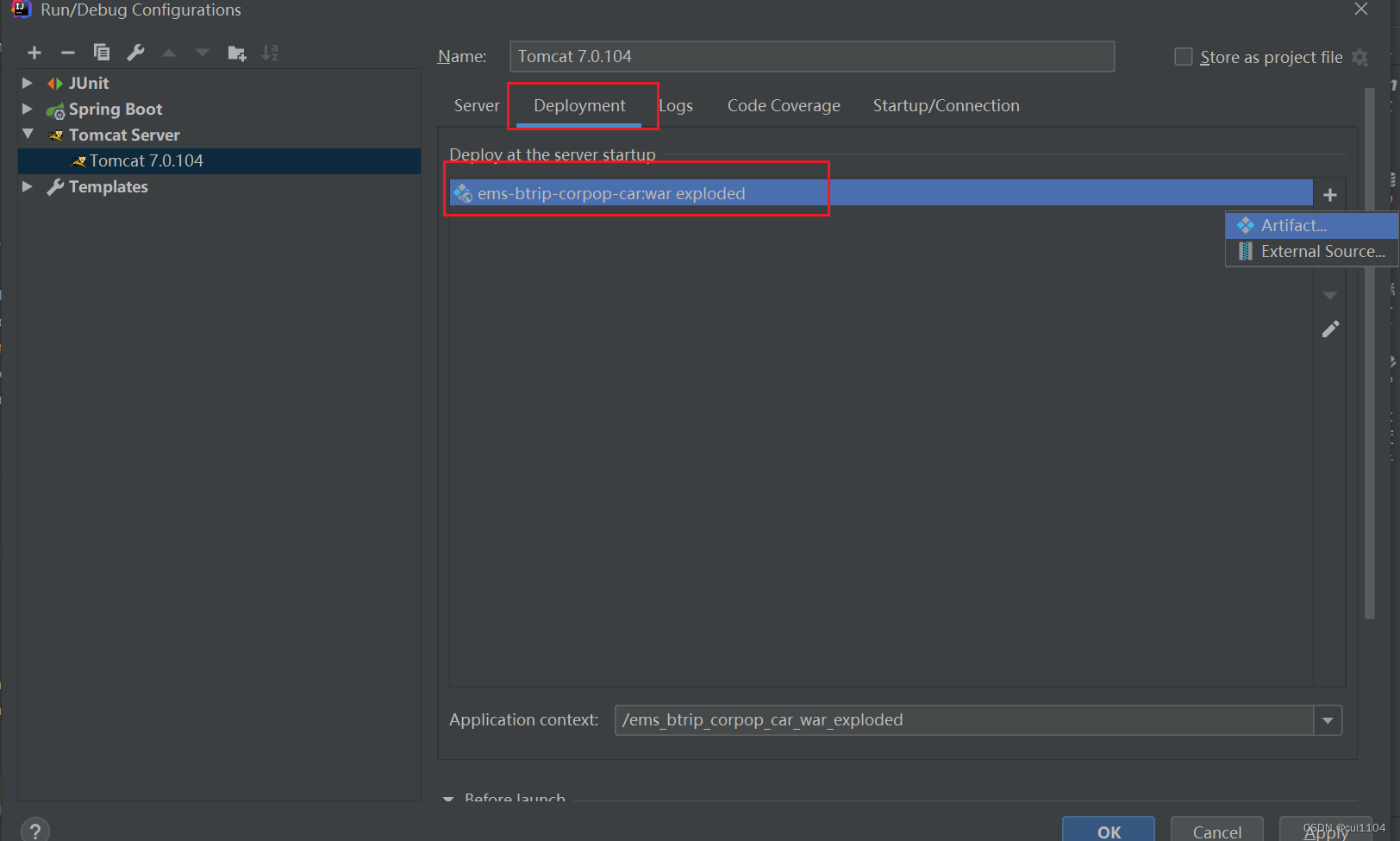Select the Tomcat Server tree label
Image resolution: width=1400 pixels, height=841 pixels.
[124, 135]
